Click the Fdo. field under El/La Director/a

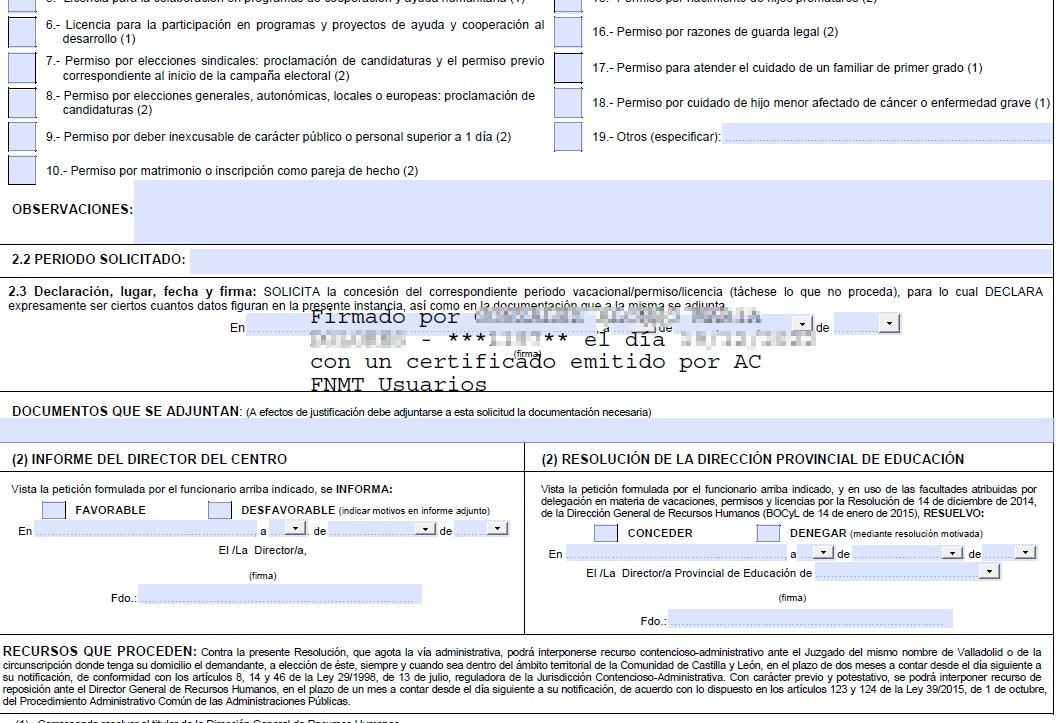(280, 594)
